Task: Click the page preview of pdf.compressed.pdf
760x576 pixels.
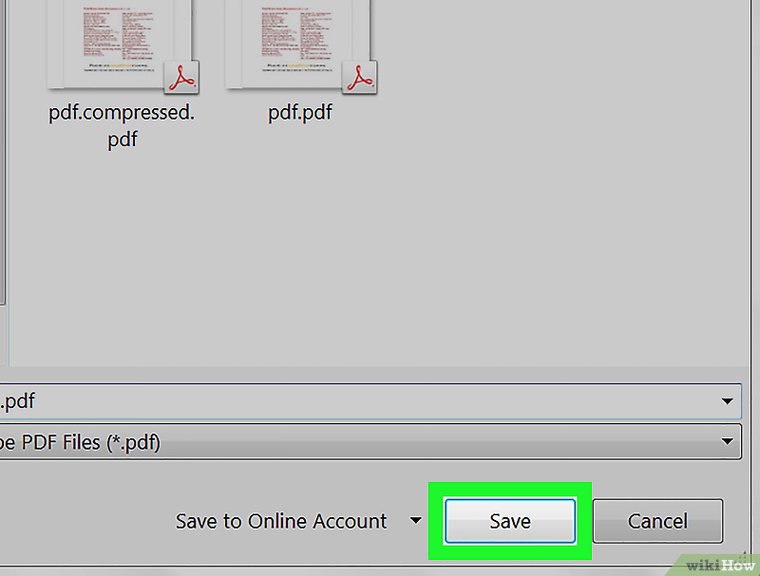Action: [x=119, y=41]
